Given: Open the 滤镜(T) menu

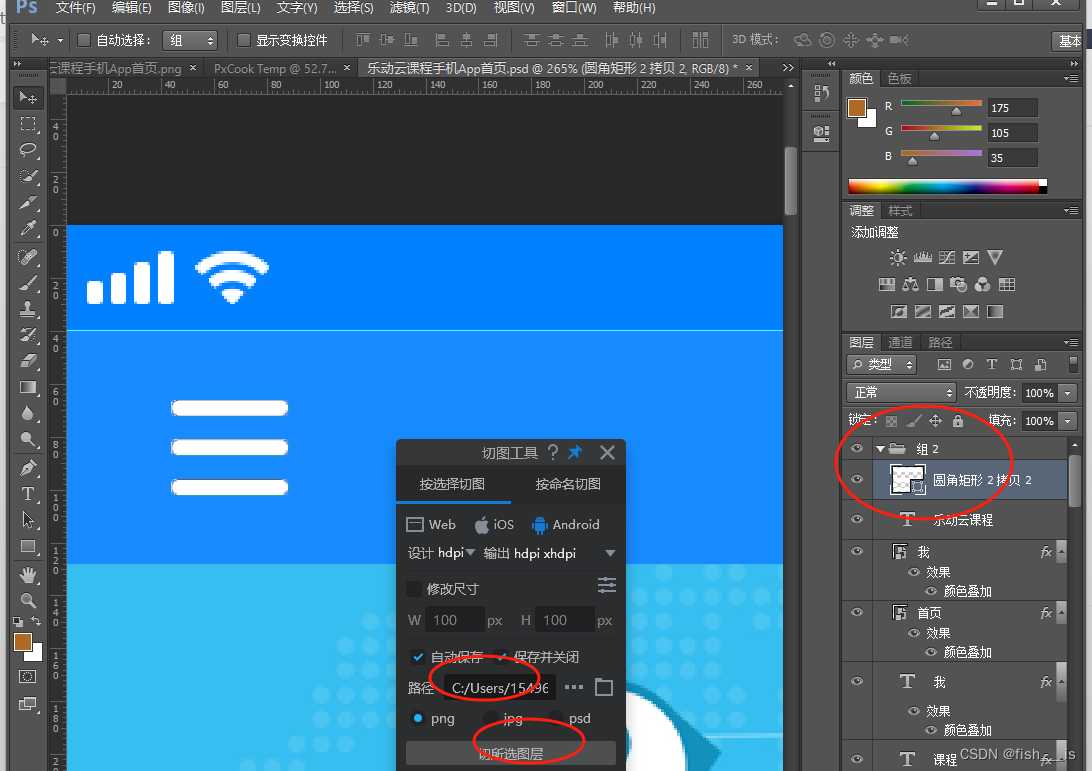Looking at the screenshot, I should click(410, 8).
